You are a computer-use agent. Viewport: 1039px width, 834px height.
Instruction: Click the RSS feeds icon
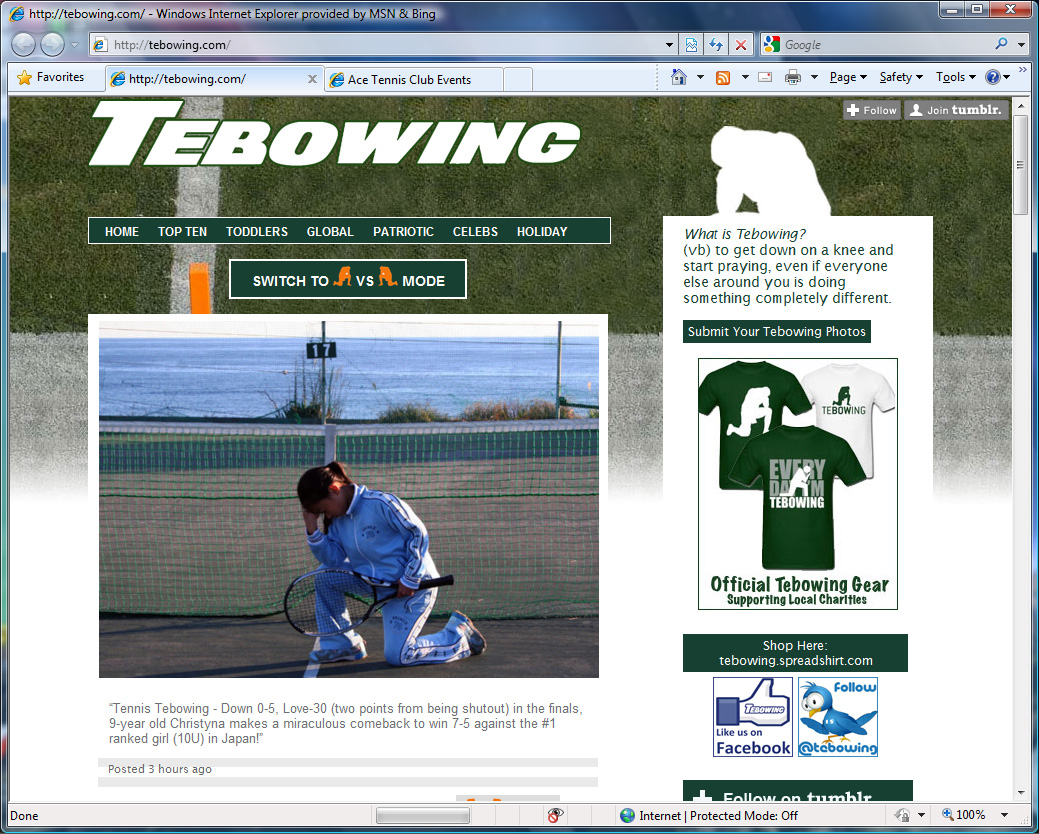[x=722, y=77]
